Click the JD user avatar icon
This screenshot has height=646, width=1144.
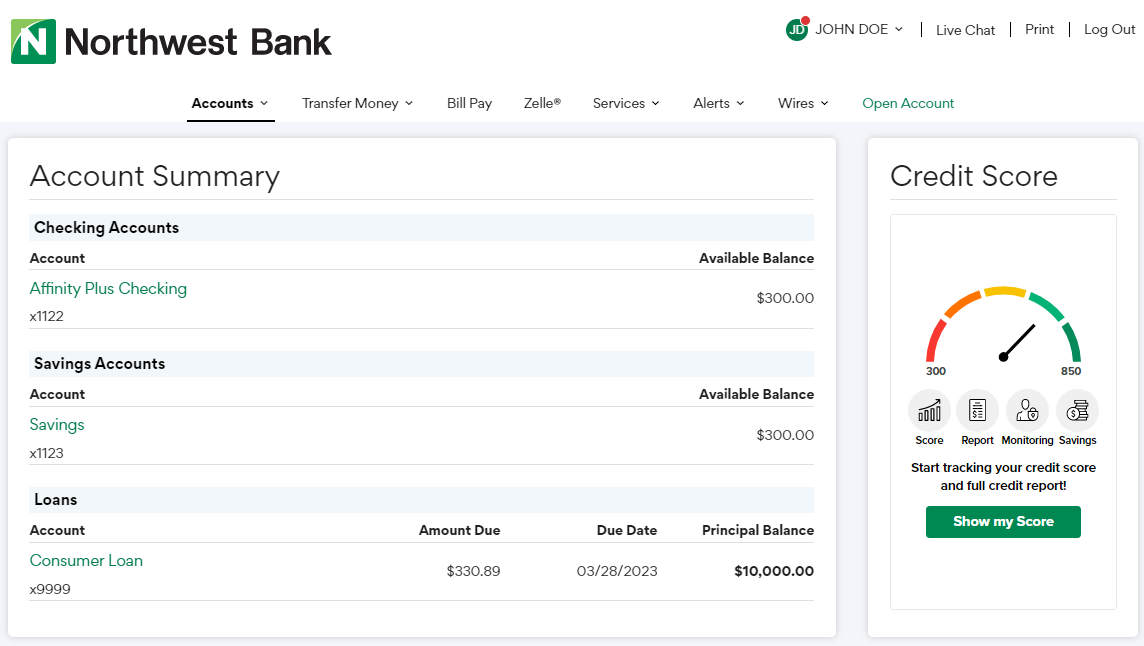click(797, 30)
